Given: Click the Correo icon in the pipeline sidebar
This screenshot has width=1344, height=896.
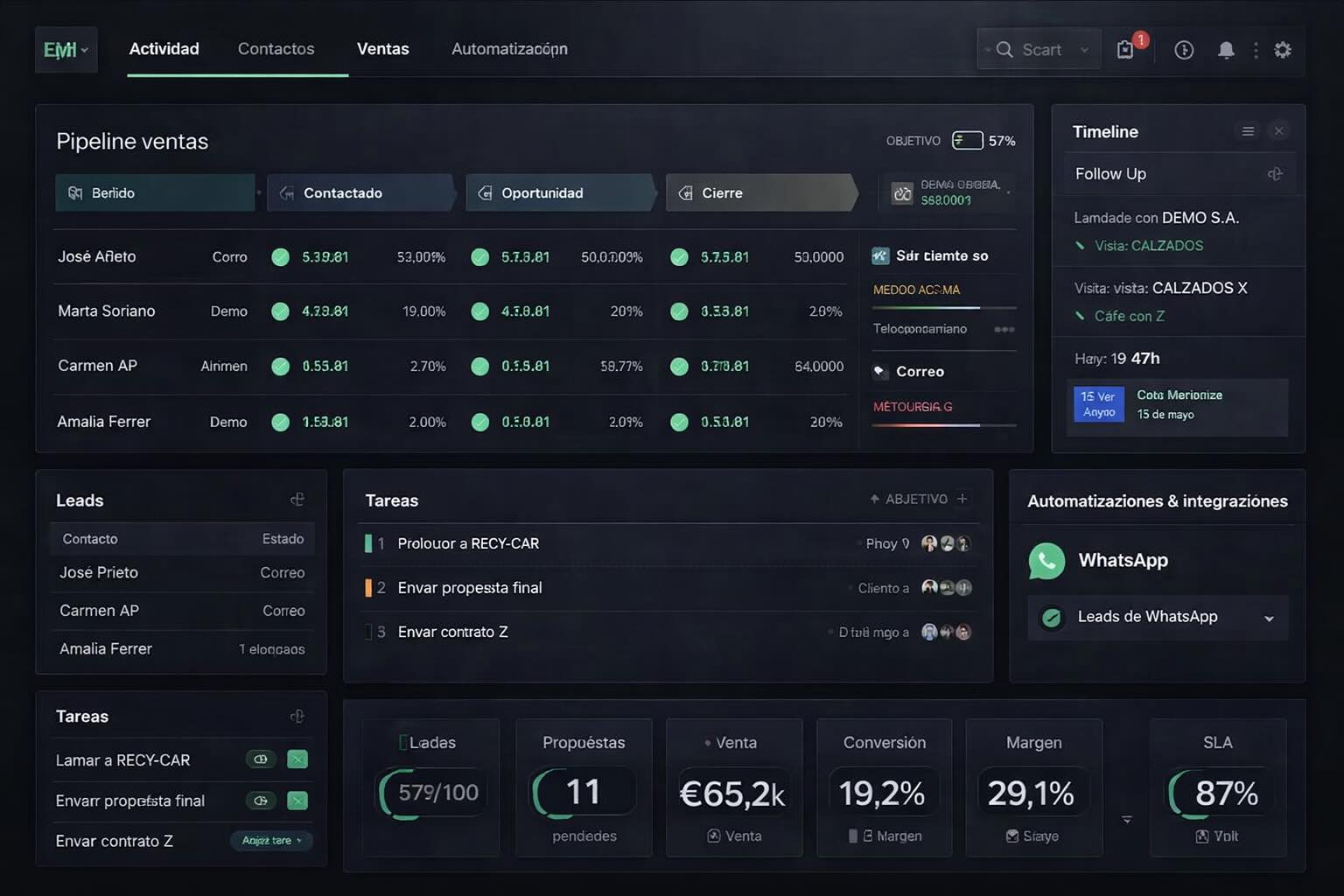Looking at the screenshot, I should pyautogui.click(x=880, y=371).
